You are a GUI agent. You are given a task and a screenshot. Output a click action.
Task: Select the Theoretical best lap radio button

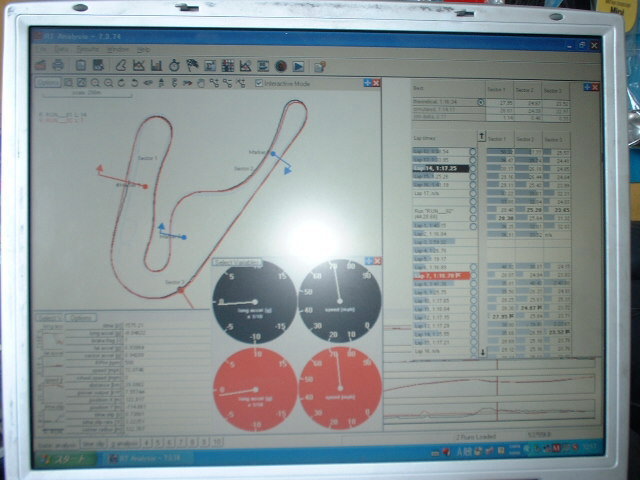(481, 102)
